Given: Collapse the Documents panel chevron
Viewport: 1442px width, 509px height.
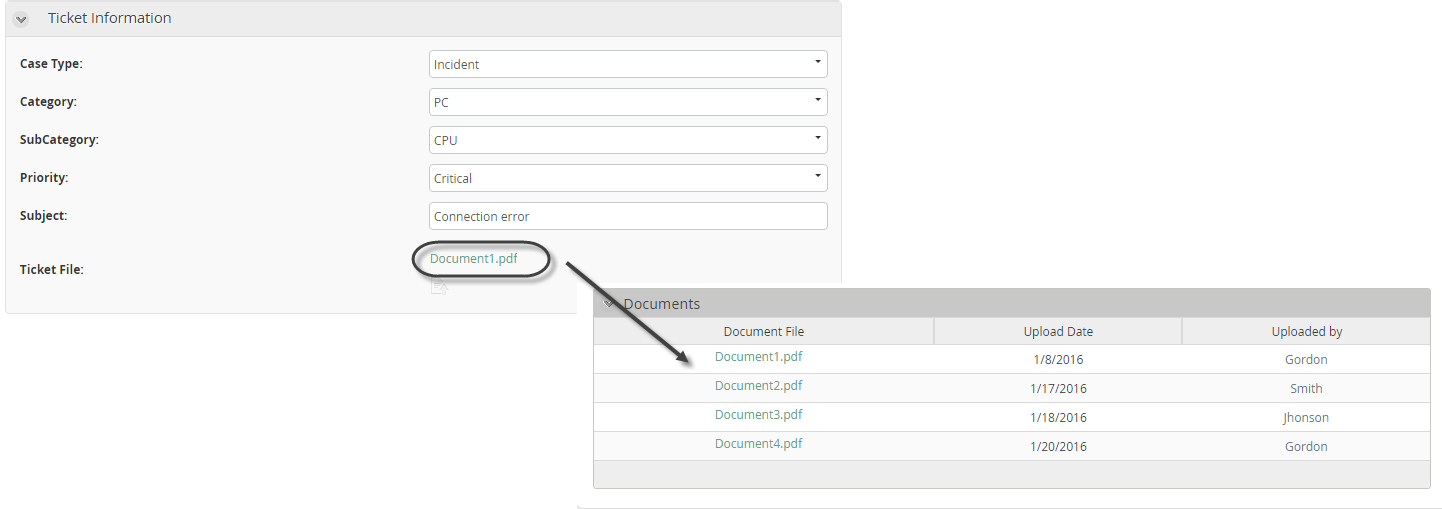Looking at the screenshot, I should 609,304.
